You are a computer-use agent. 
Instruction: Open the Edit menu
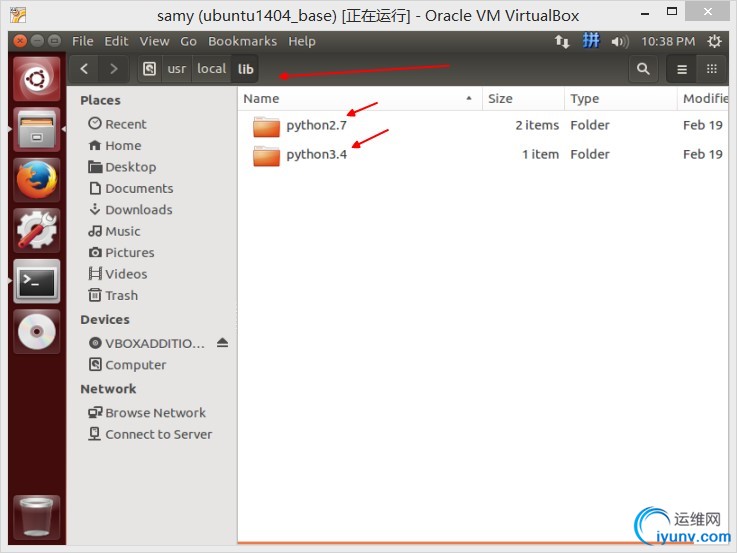116,41
